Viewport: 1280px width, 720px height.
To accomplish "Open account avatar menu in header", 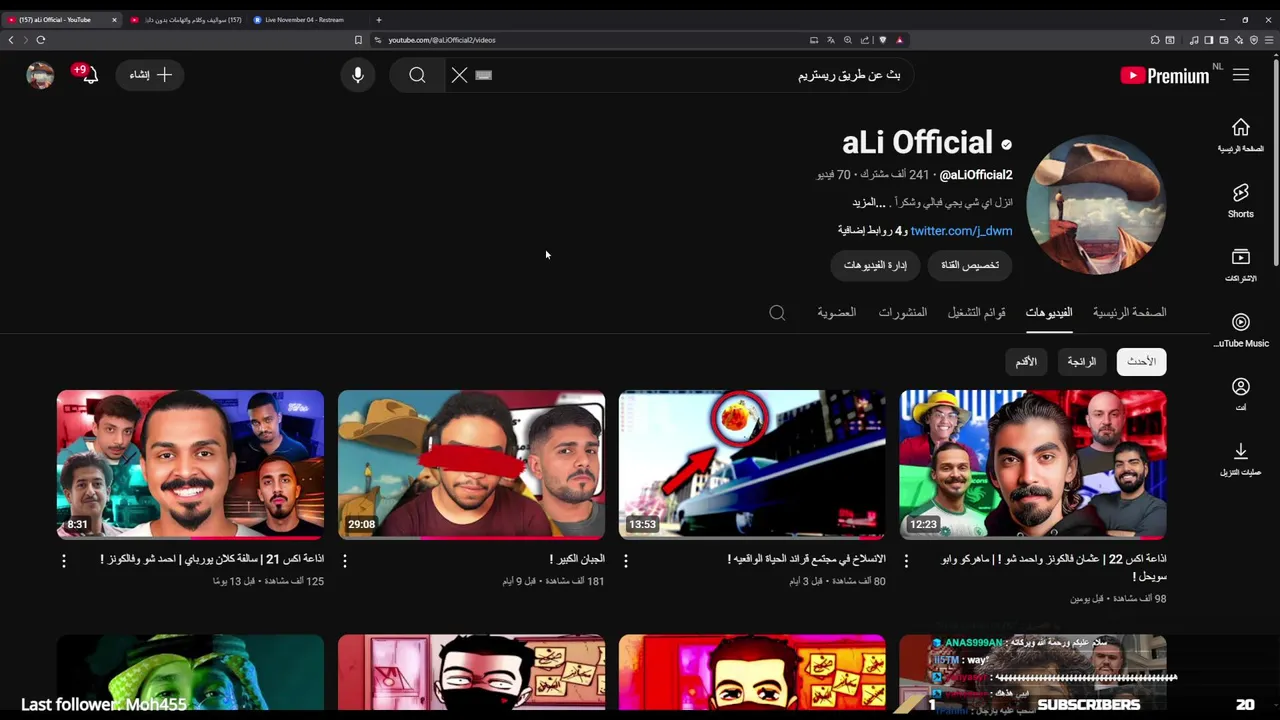I will (x=40, y=75).
